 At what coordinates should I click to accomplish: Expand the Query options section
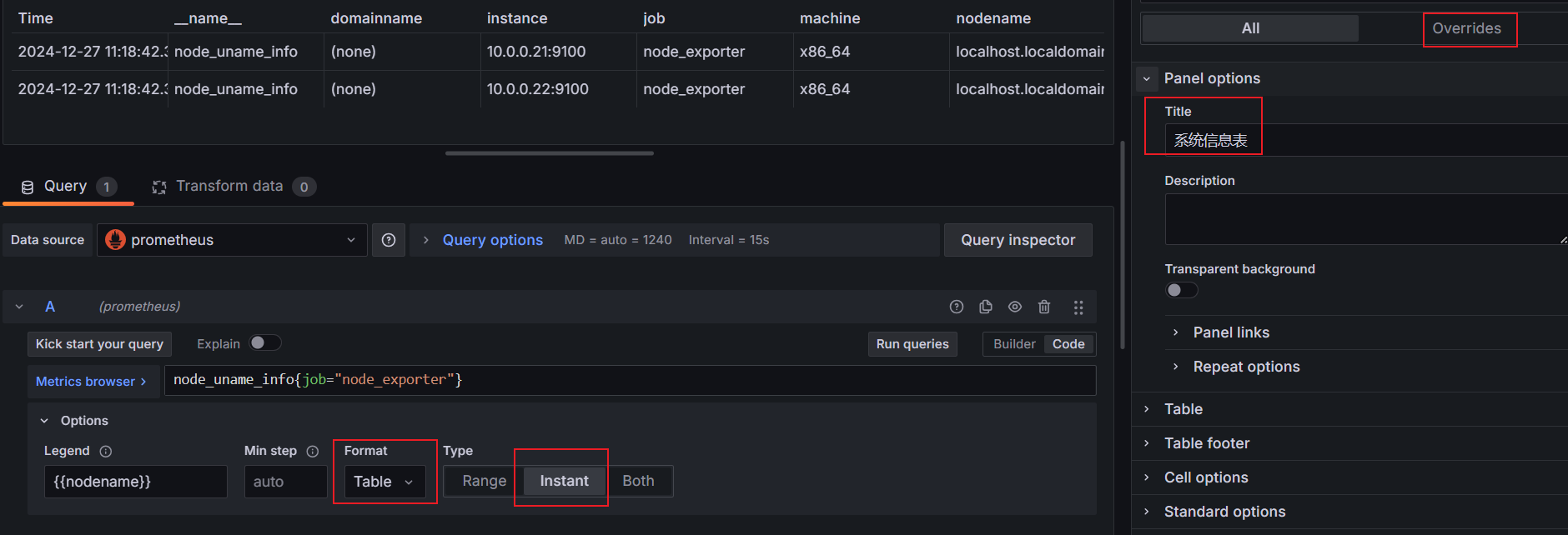(492, 240)
